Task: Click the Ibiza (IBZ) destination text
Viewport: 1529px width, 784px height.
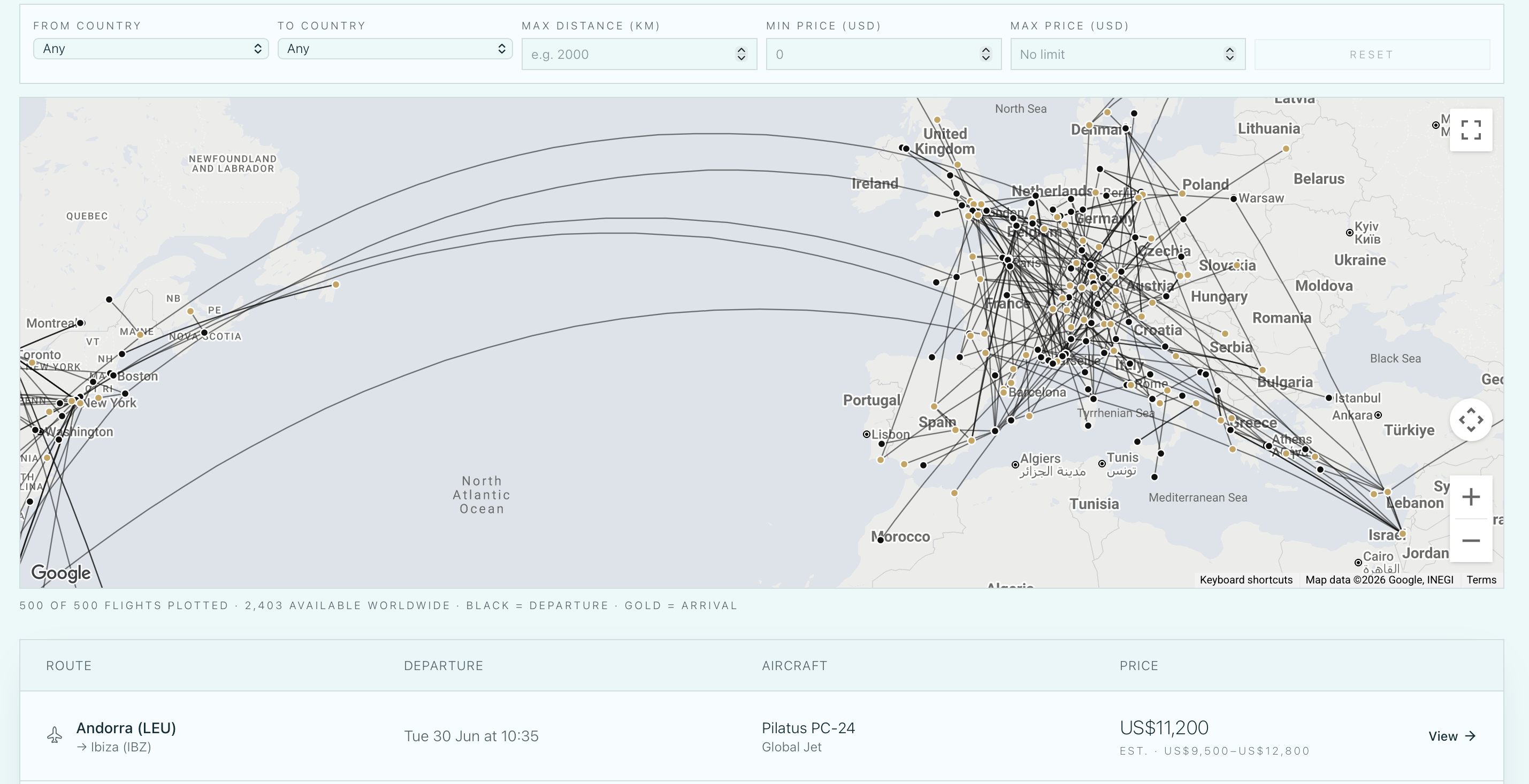Action: 120,747
